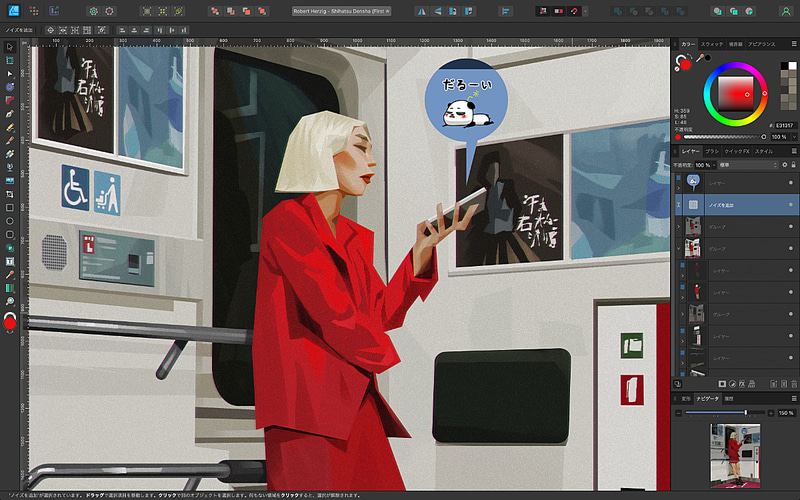Switch to the Designer persona icon

pyautogui.click(x=14, y=11)
